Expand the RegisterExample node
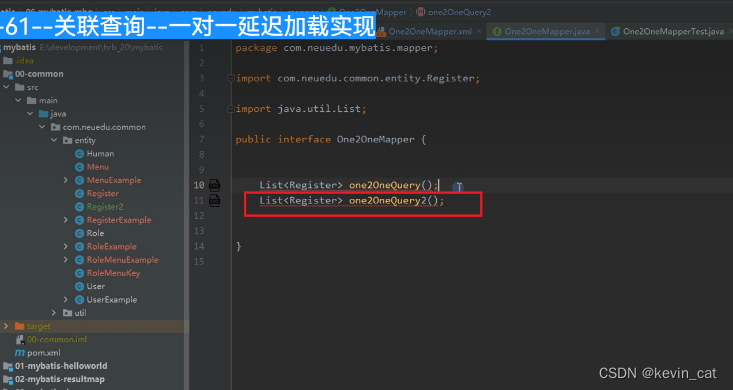This screenshot has height=390, width=733. pyautogui.click(x=66, y=220)
